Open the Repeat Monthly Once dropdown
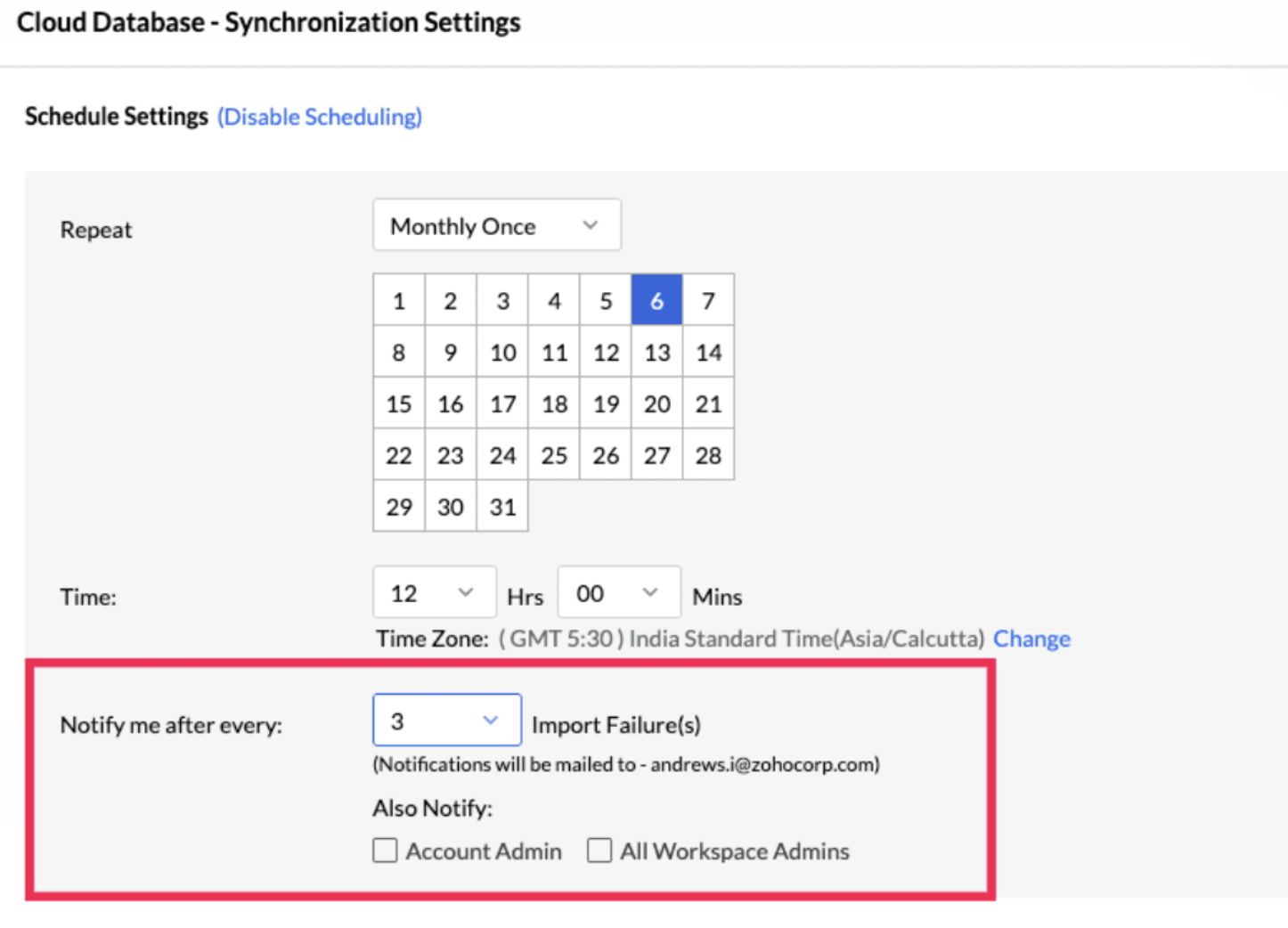 click(x=496, y=226)
